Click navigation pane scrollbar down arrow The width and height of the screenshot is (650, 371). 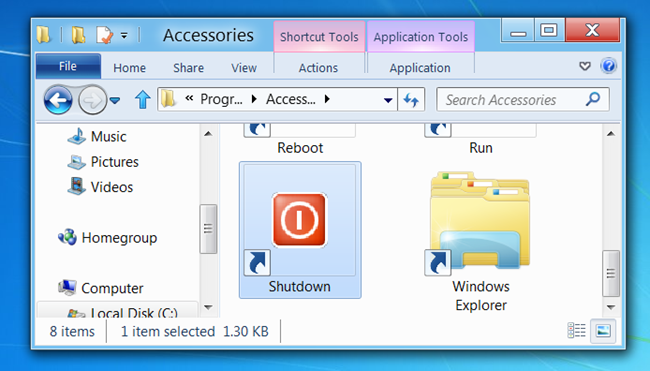pyautogui.click(x=208, y=307)
